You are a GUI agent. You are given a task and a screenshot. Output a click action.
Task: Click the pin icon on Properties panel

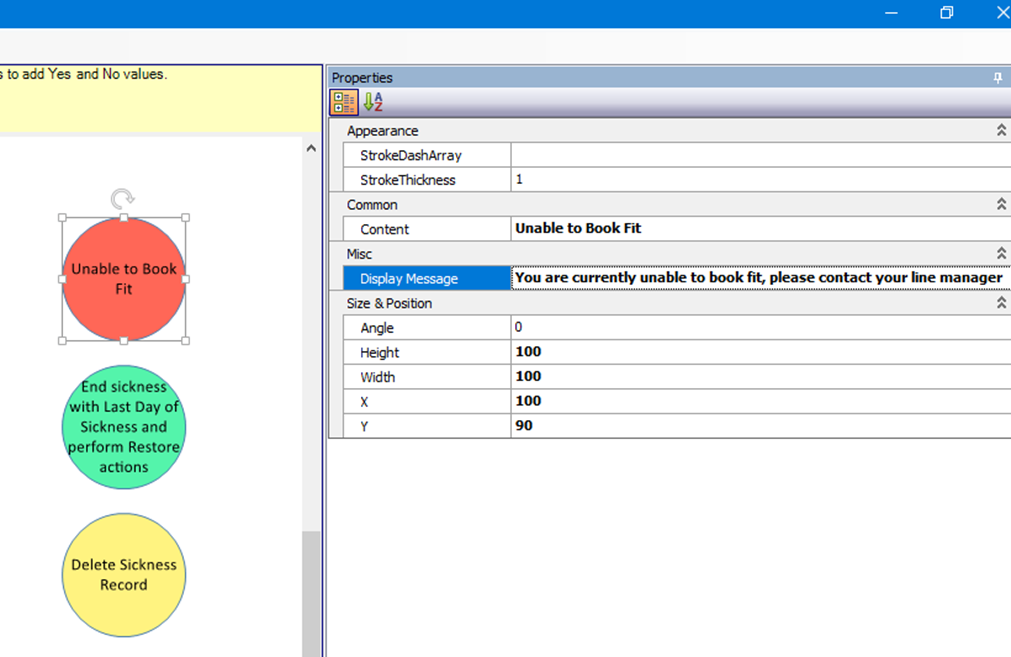click(997, 78)
